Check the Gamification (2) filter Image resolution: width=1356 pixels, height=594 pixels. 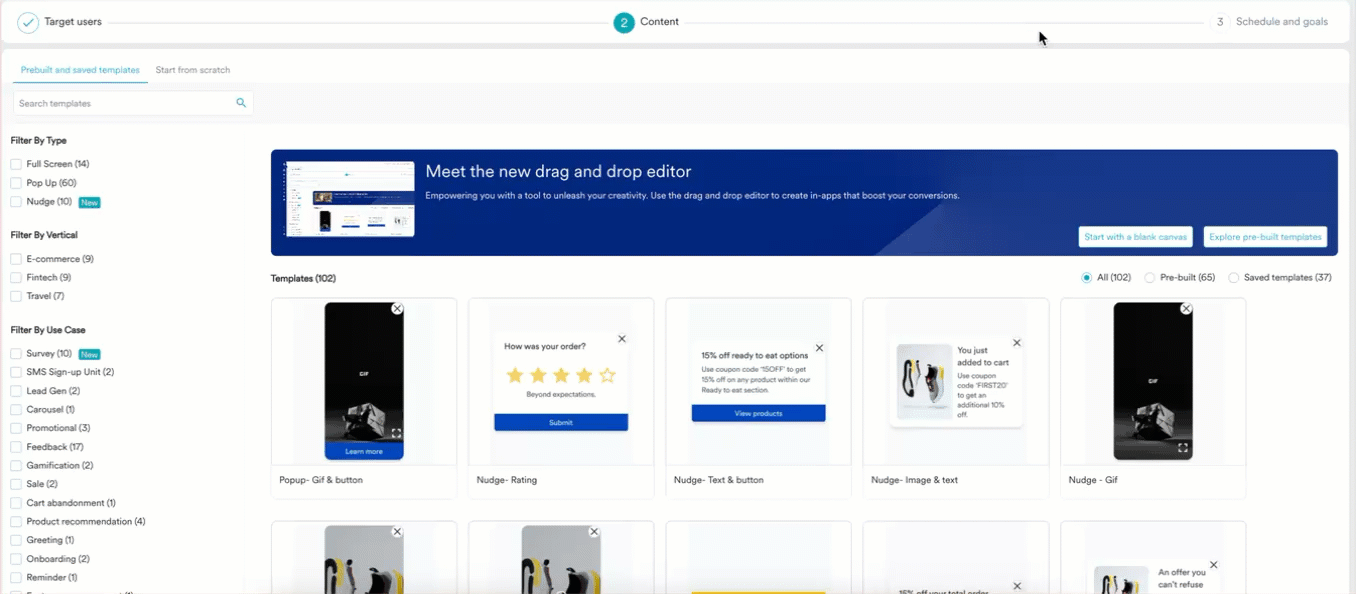point(16,466)
